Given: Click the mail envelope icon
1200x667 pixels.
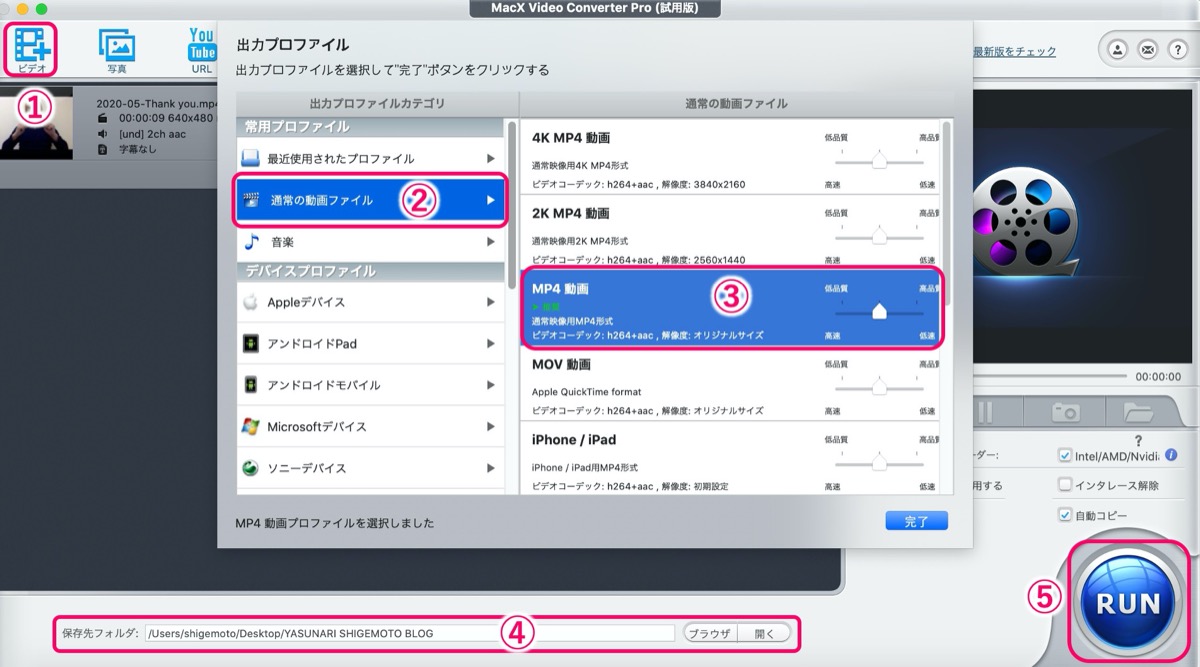Looking at the screenshot, I should (1147, 49).
